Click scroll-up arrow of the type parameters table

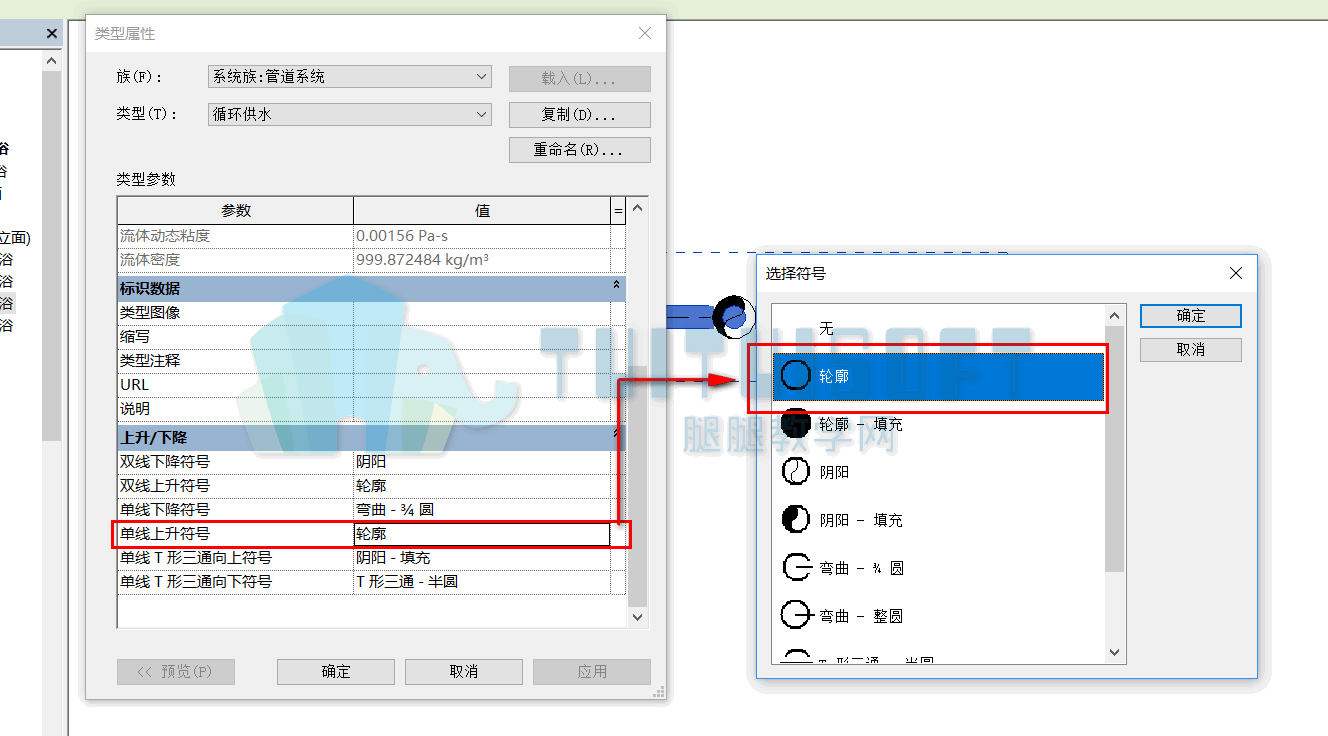coord(638,207)
